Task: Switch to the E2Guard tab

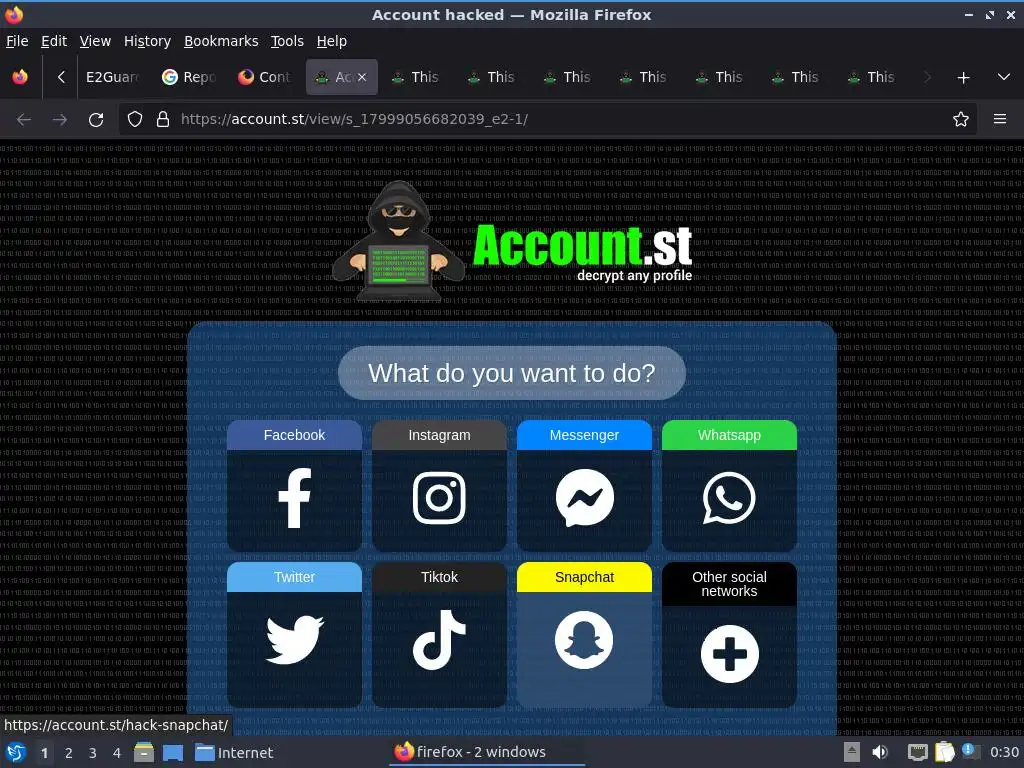Action: pyautogui.click(x=114, y=77)
